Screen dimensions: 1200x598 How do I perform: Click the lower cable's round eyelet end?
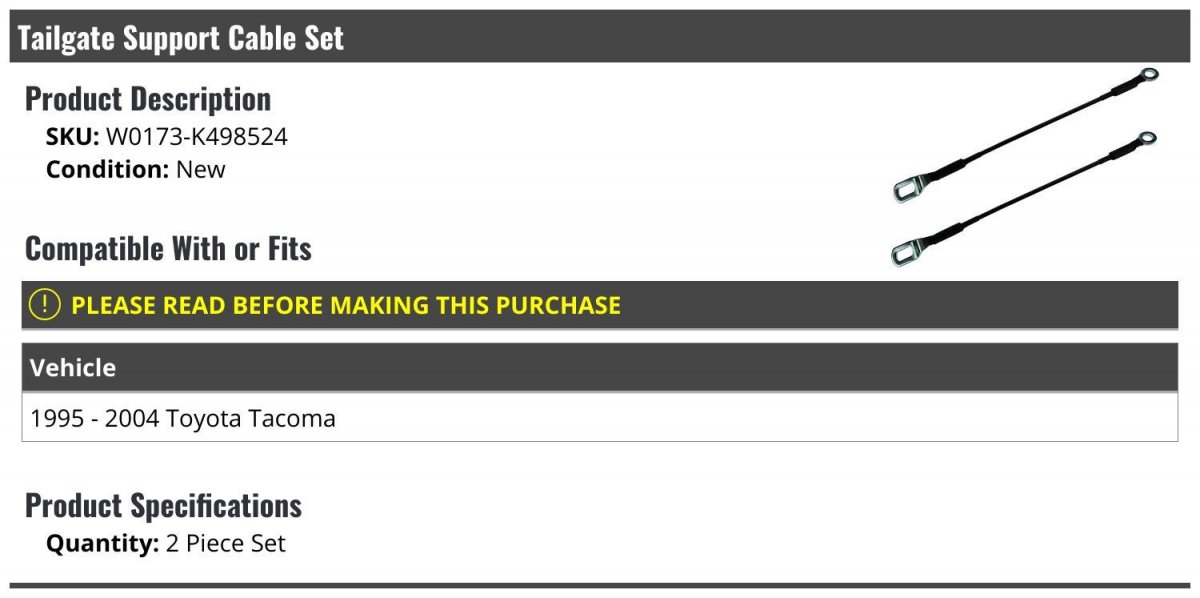[x=1147, y=138]
